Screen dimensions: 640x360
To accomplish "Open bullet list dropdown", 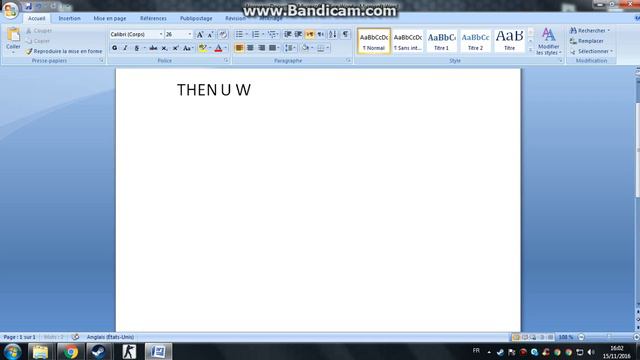I will click(247, 34).
